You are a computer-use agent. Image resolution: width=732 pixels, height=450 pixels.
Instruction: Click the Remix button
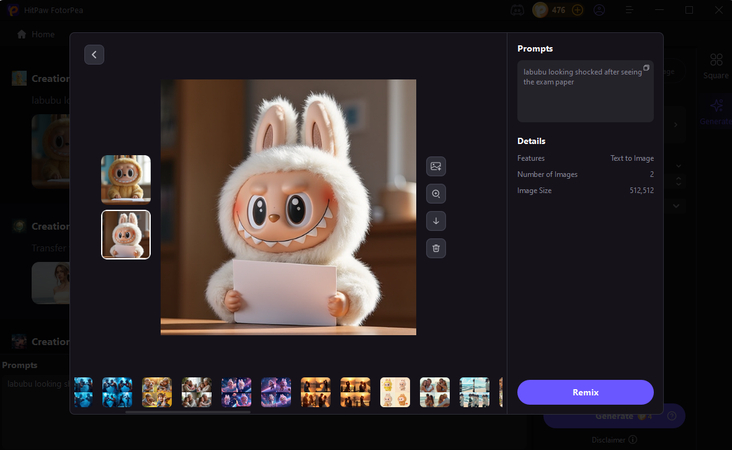(x=585, y=392)
